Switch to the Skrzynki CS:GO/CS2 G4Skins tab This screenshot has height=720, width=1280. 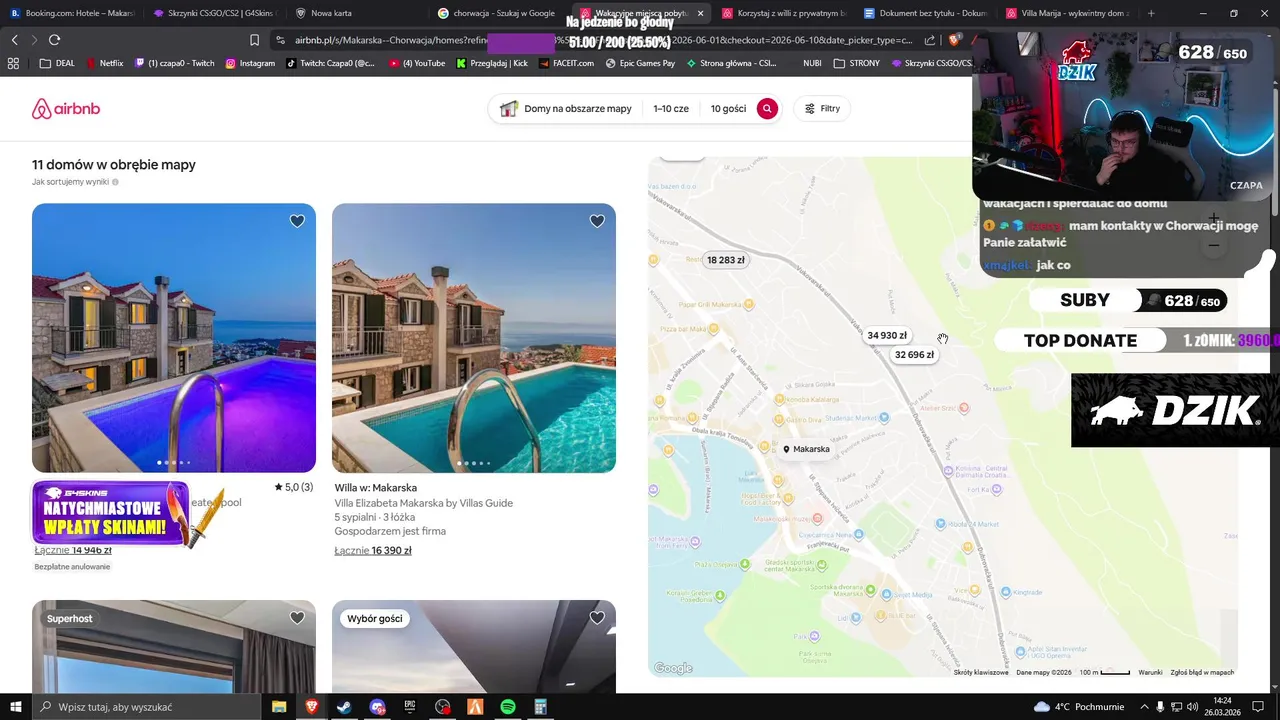(214, 13)
